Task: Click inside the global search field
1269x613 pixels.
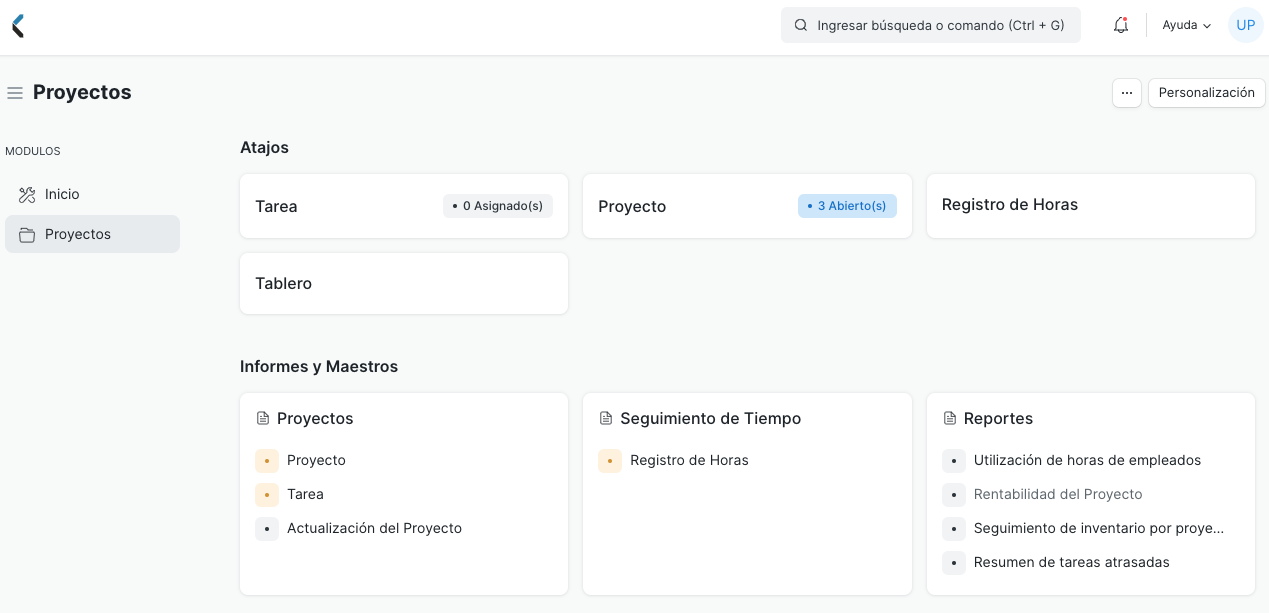Action: click(930, 25)
